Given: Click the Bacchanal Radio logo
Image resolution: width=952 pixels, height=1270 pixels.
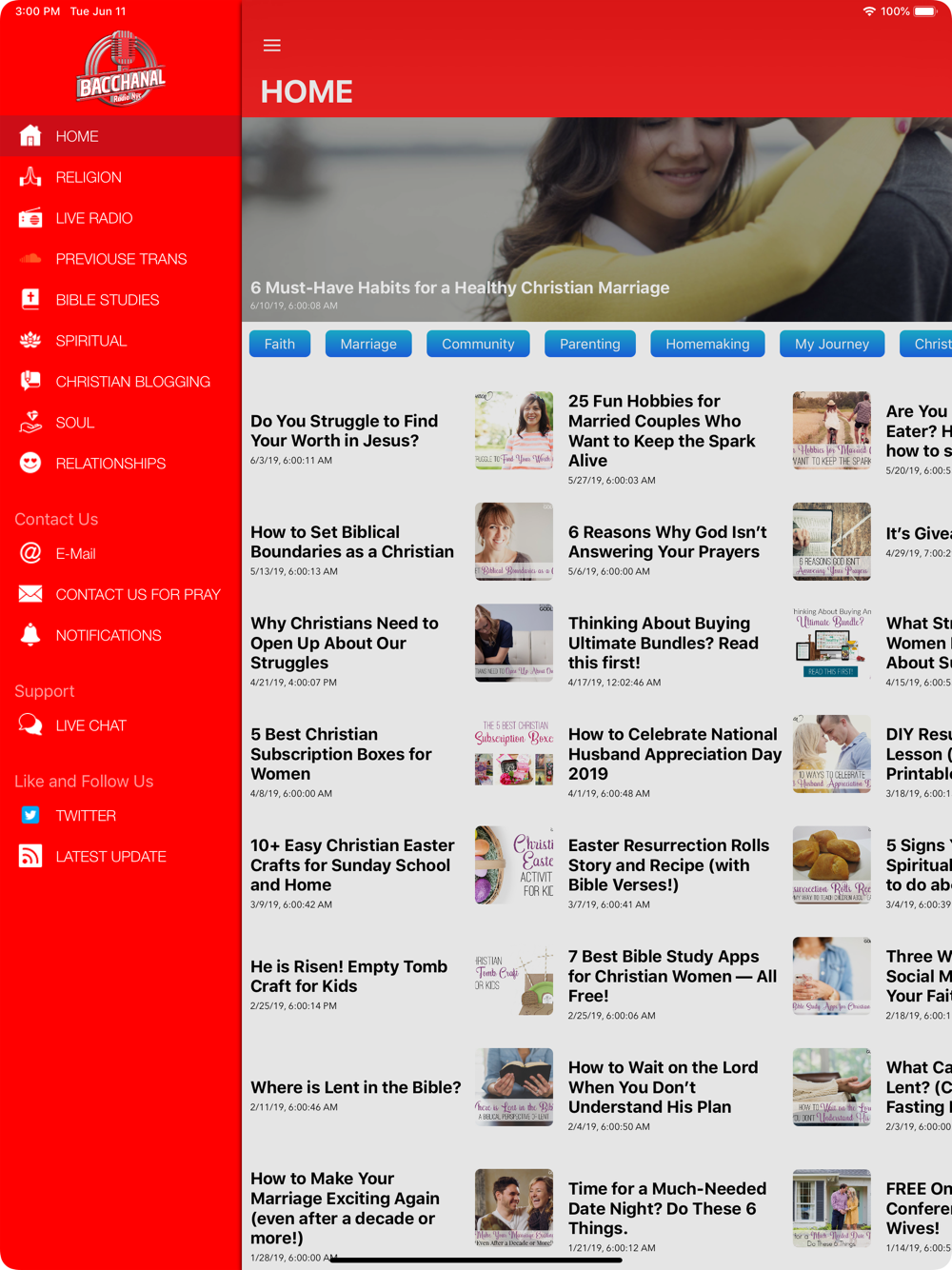Looking at the screenshot, I should pyautogui.click(x=121, y=68).
